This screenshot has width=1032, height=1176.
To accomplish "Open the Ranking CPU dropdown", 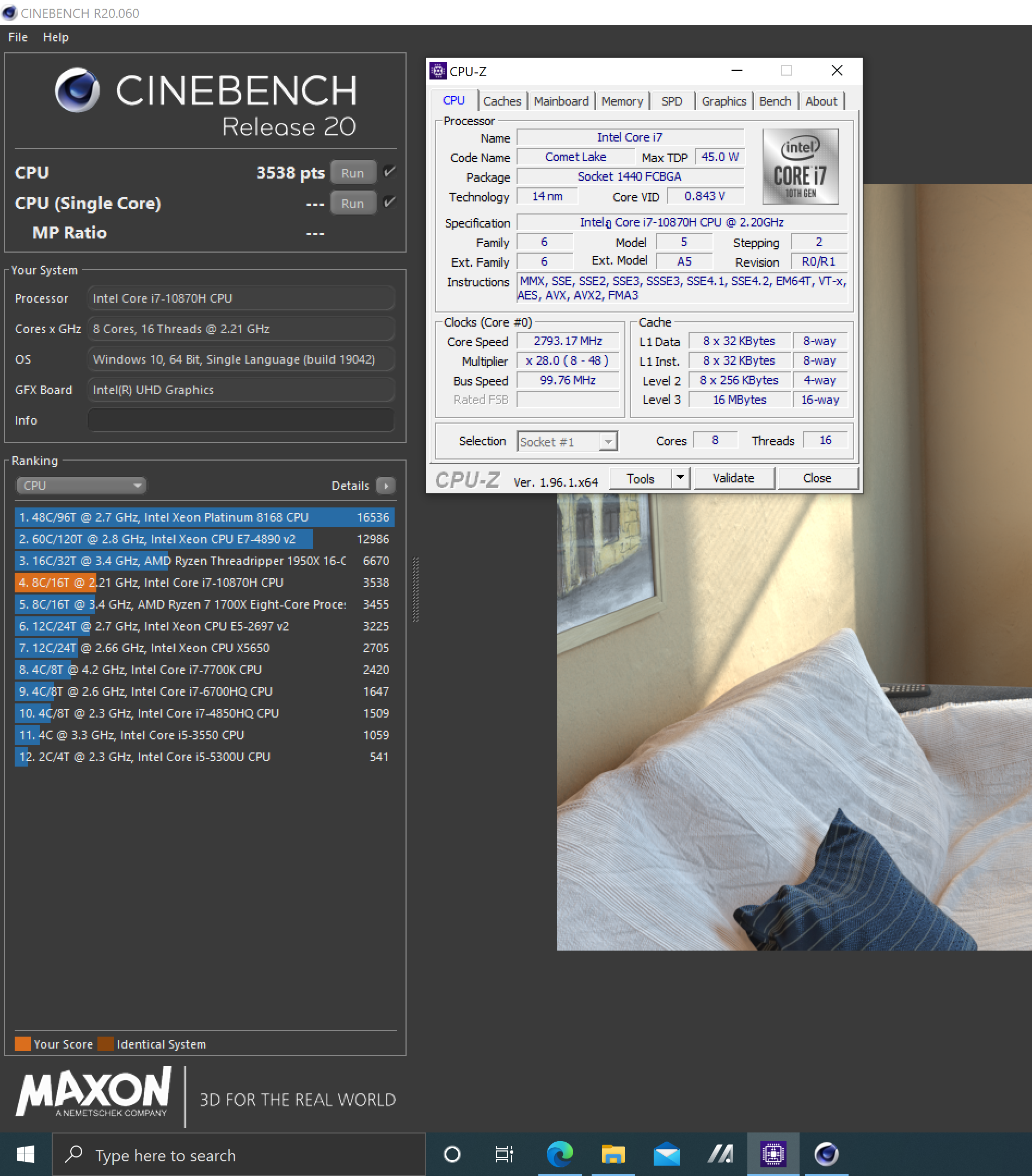I will pyautogui.click(x=81, y=486).
